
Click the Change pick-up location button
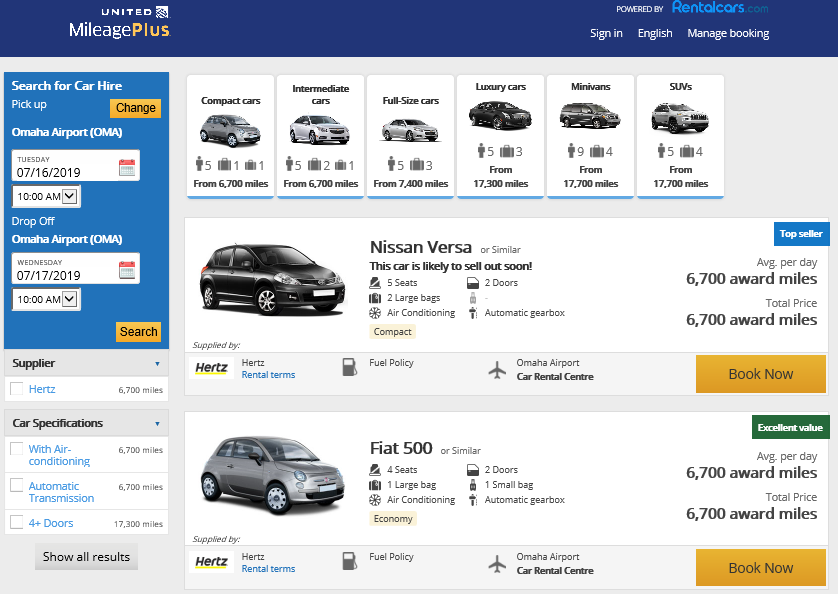point(136,108)
